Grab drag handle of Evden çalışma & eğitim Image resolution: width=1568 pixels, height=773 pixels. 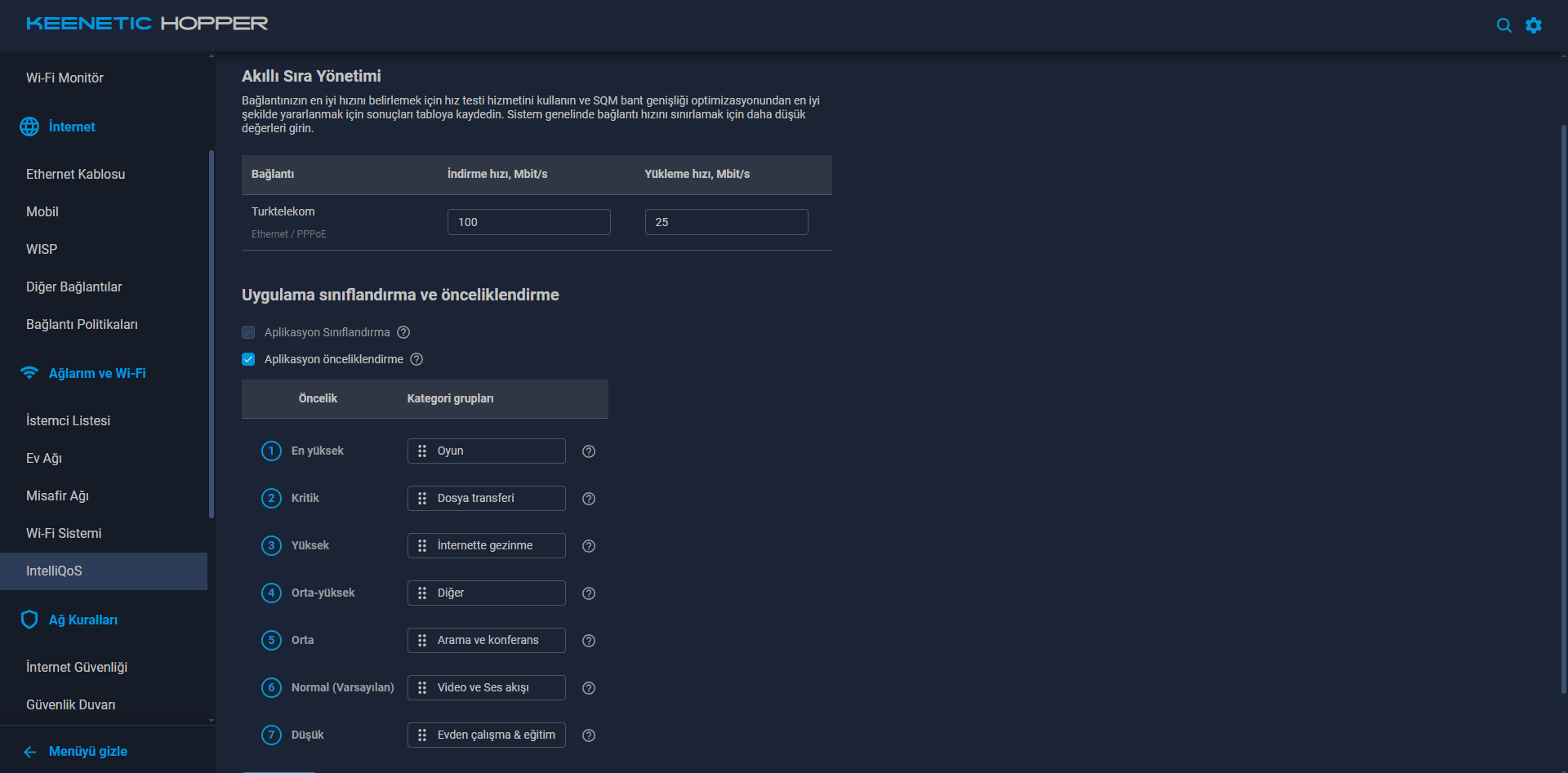pos(422,735)
